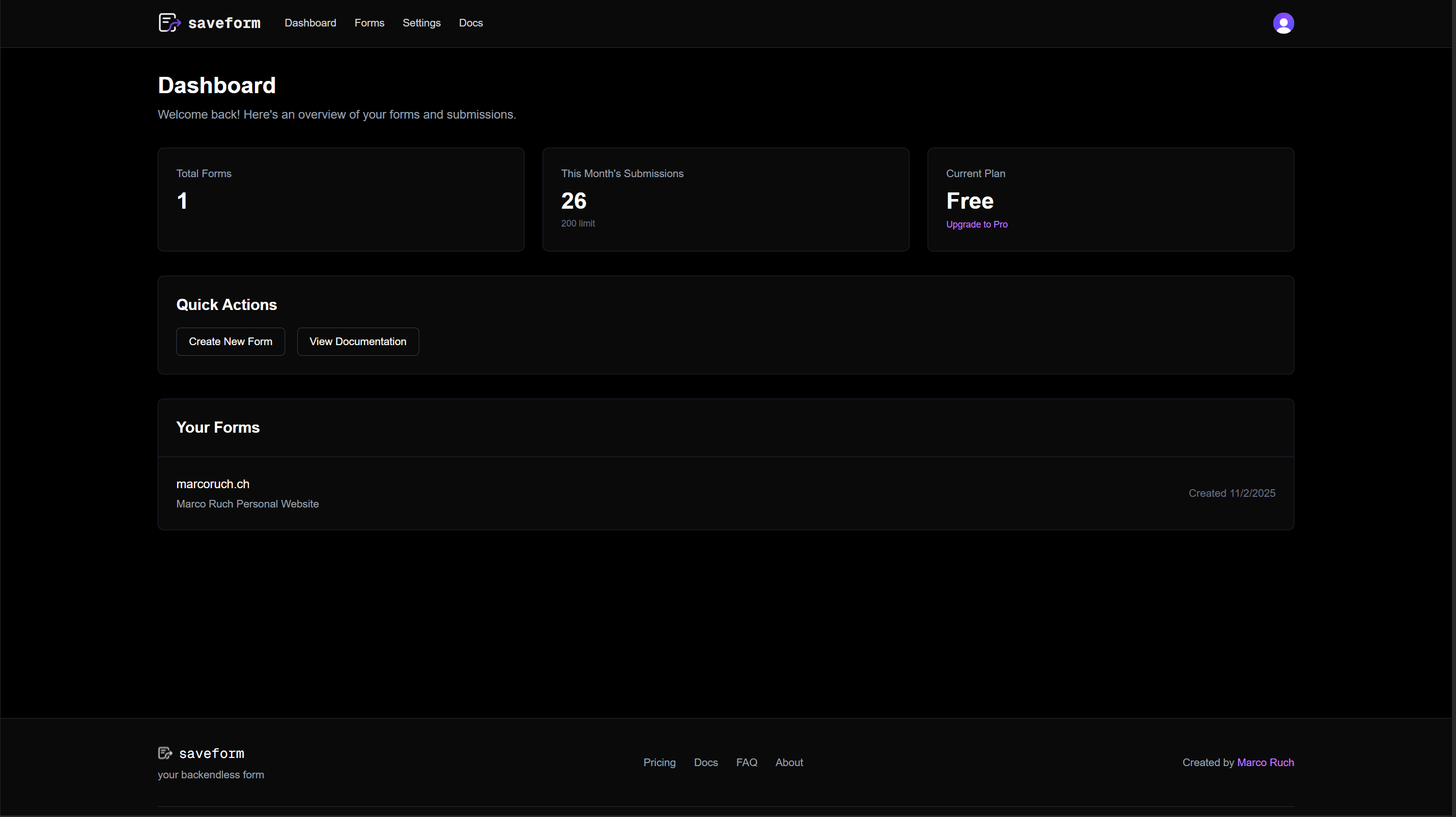The image size is (1456, 817).
Task: Navigate to the Dashboard tab
Action: [310, 22]
